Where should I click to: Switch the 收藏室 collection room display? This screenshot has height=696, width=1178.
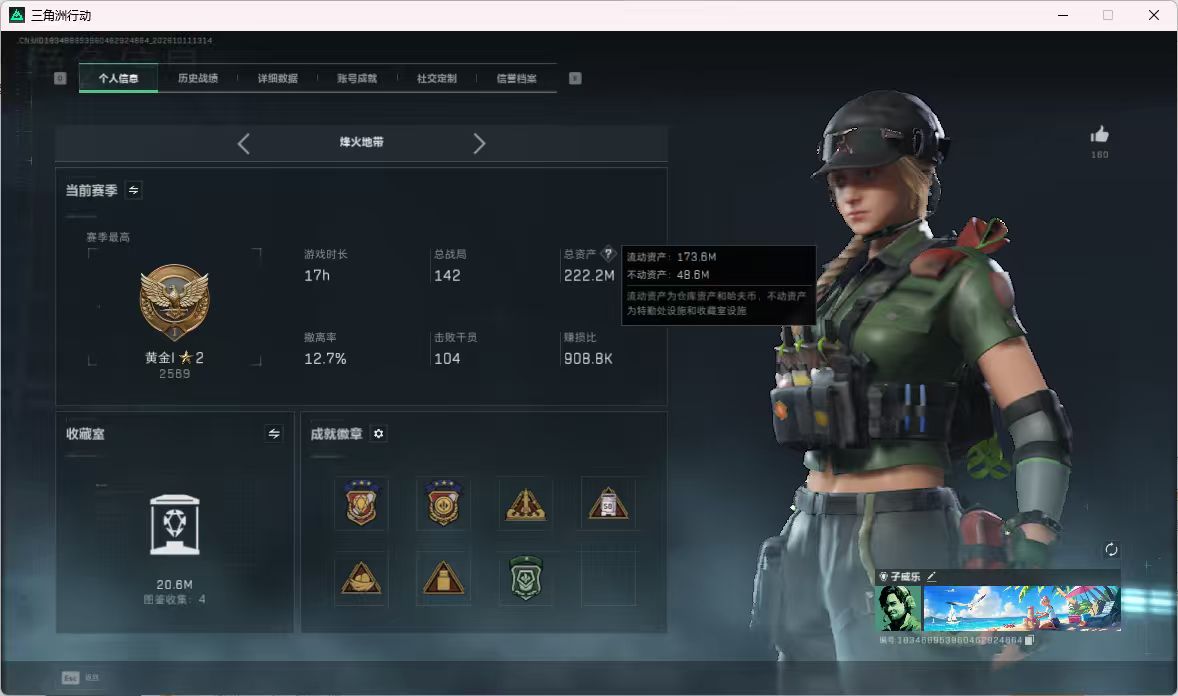coord(274,434)
